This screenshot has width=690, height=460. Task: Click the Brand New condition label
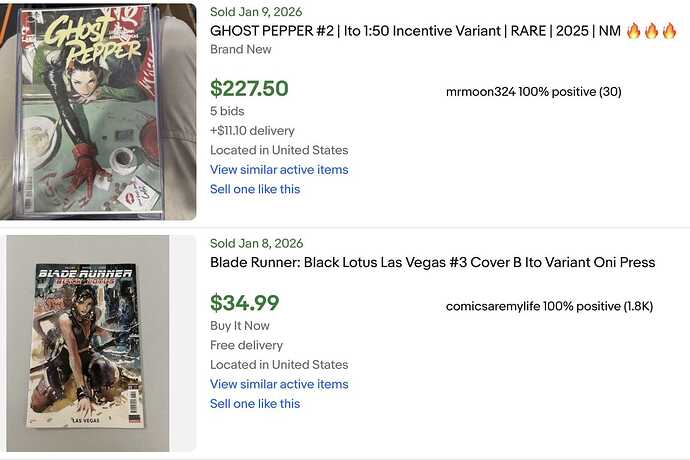(241, 48)
